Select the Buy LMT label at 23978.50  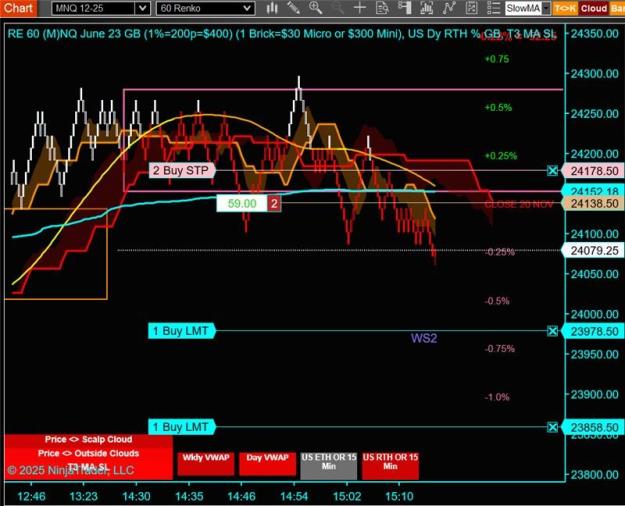coord(182,331)
